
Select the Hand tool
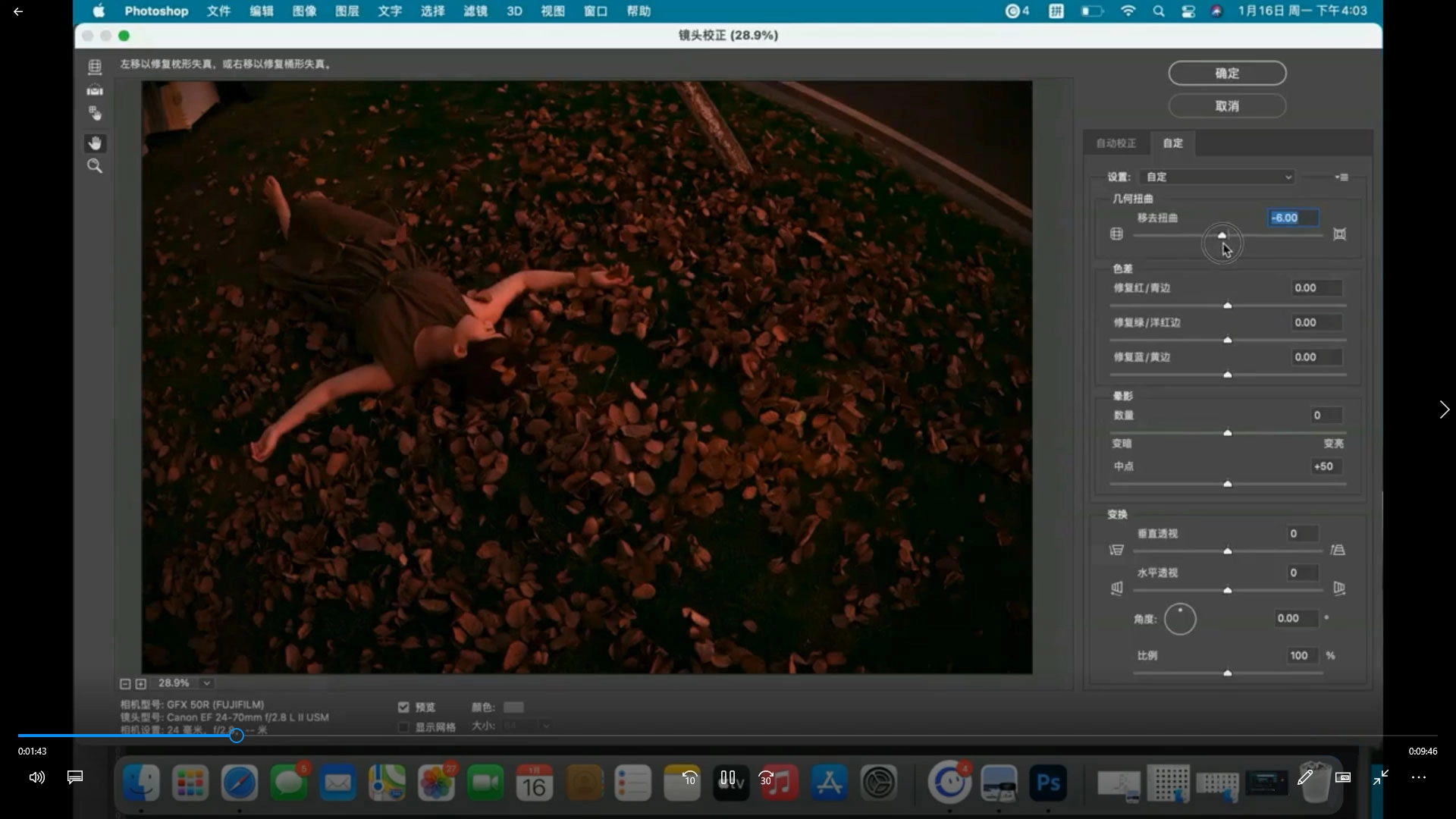click(95, 143)
